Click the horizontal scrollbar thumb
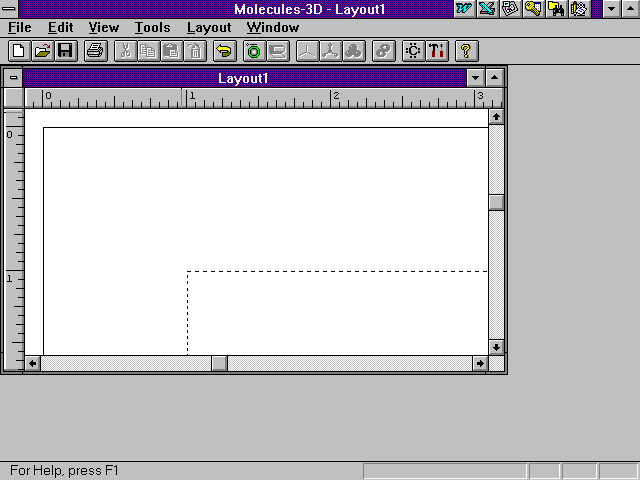Viewport: 640px width, 480px height. point(220,363)
